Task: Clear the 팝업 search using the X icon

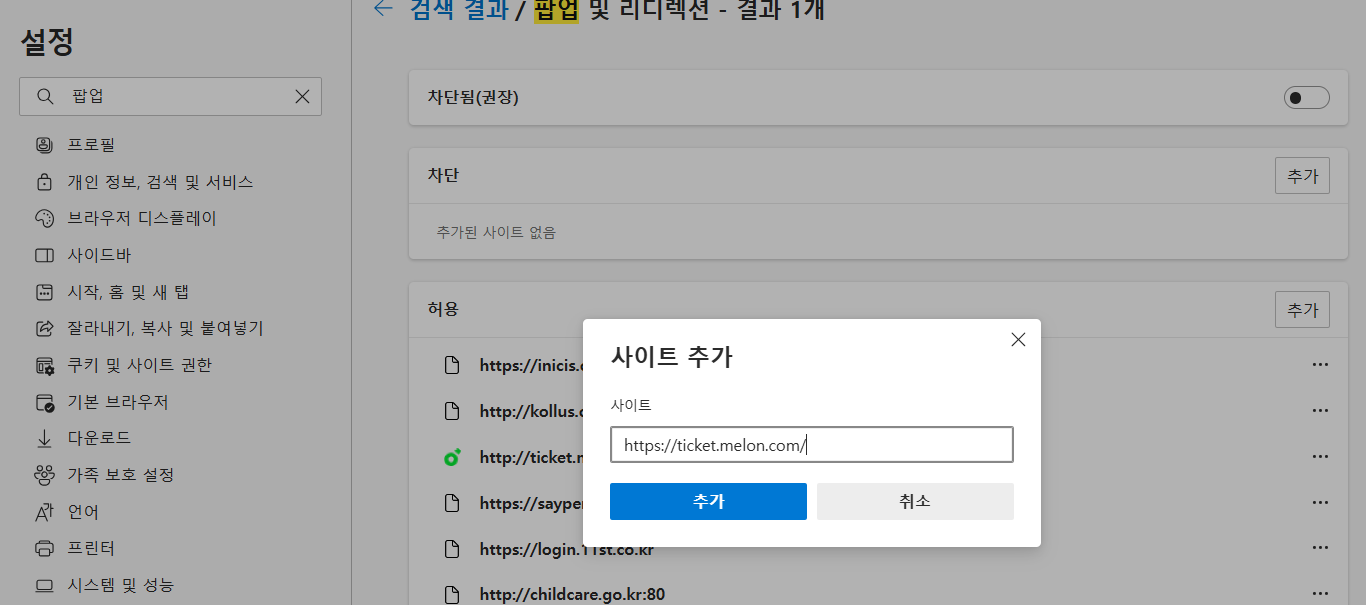Action: coord(302,96)
